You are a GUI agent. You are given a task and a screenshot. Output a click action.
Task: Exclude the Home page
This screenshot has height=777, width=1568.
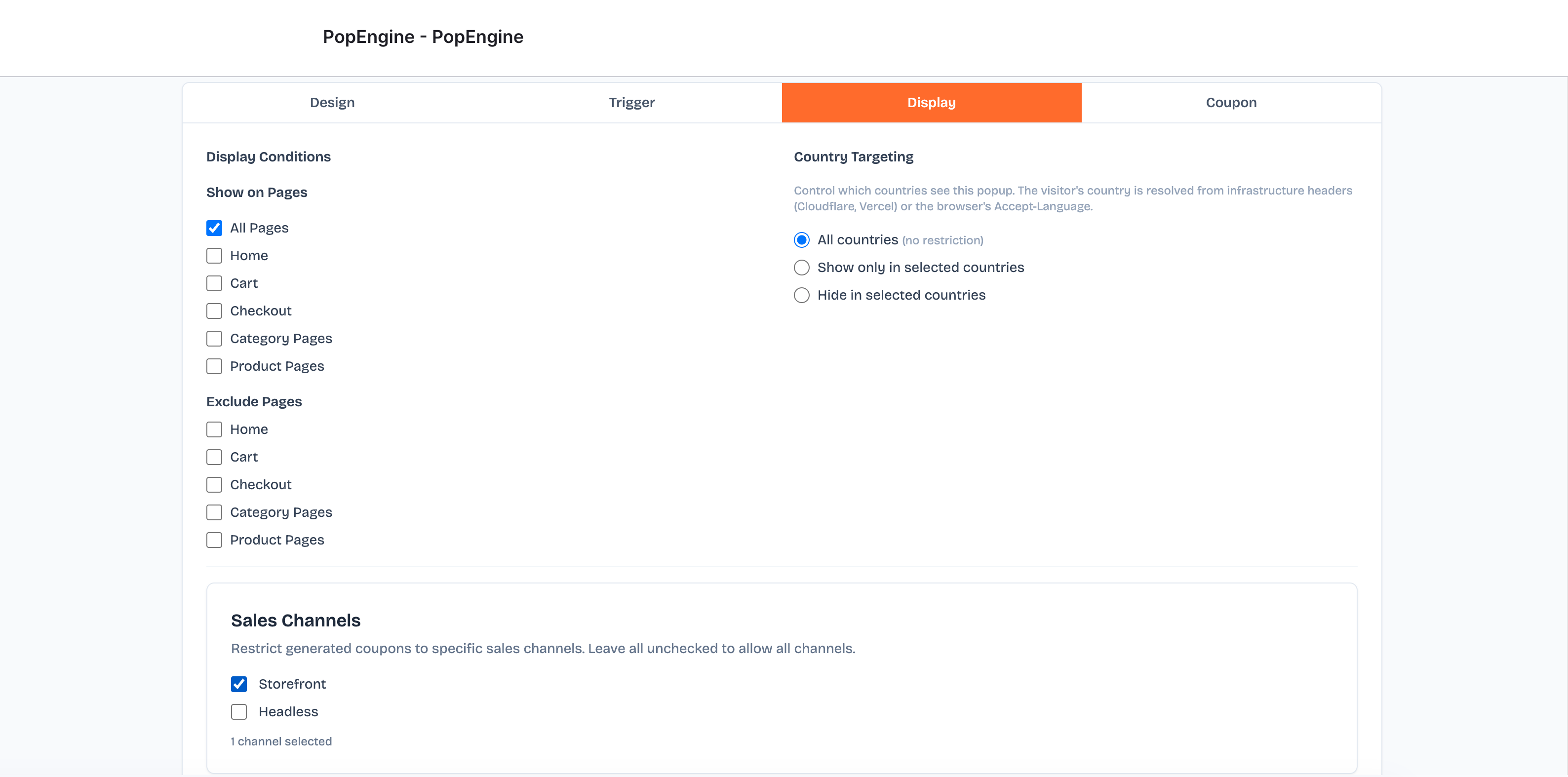[214, 429]
